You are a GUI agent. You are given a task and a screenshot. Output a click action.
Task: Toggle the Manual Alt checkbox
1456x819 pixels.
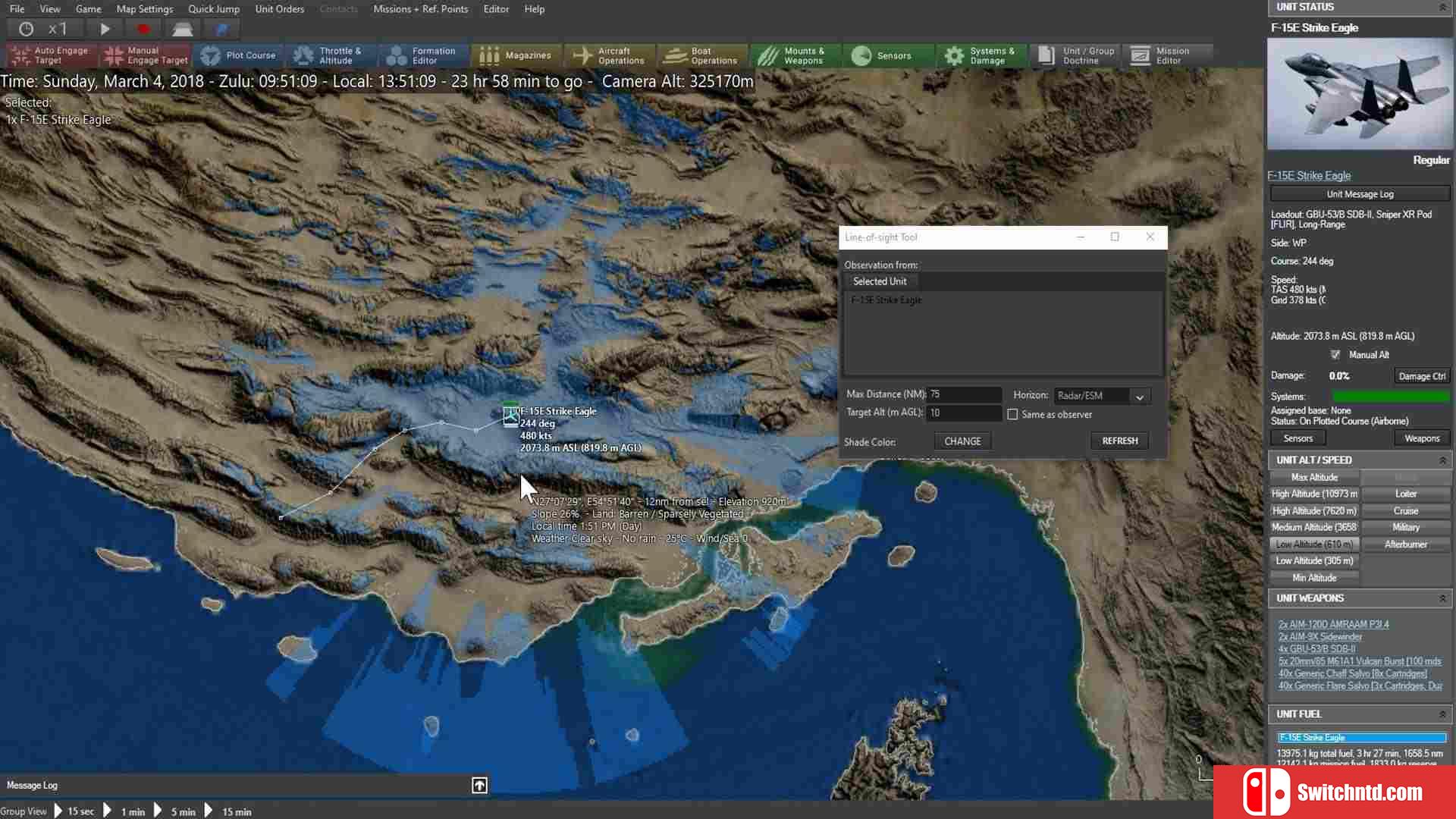click(x=1335, y=355)
